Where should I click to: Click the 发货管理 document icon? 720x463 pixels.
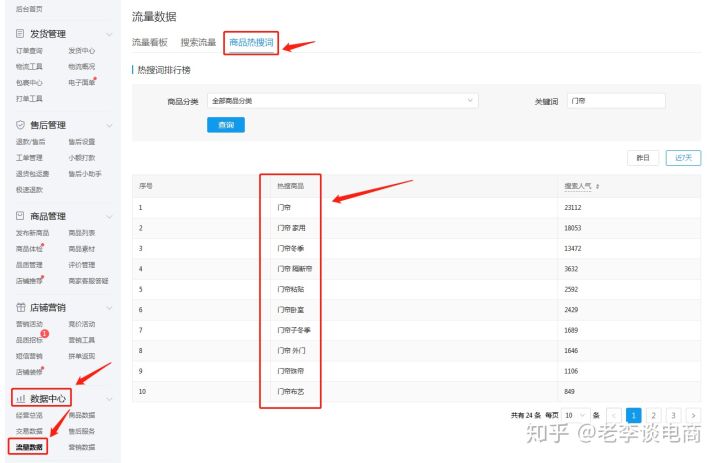coord(20,34)
